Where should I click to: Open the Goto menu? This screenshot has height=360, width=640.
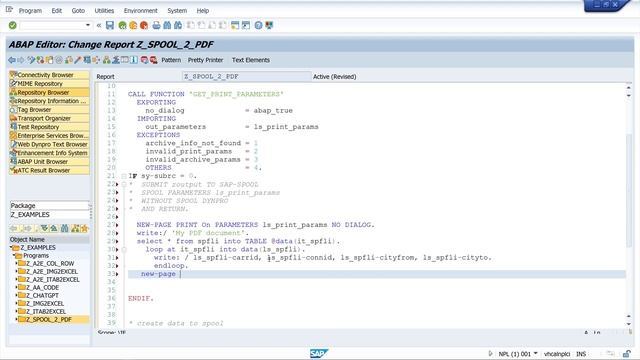pos(78,11)
